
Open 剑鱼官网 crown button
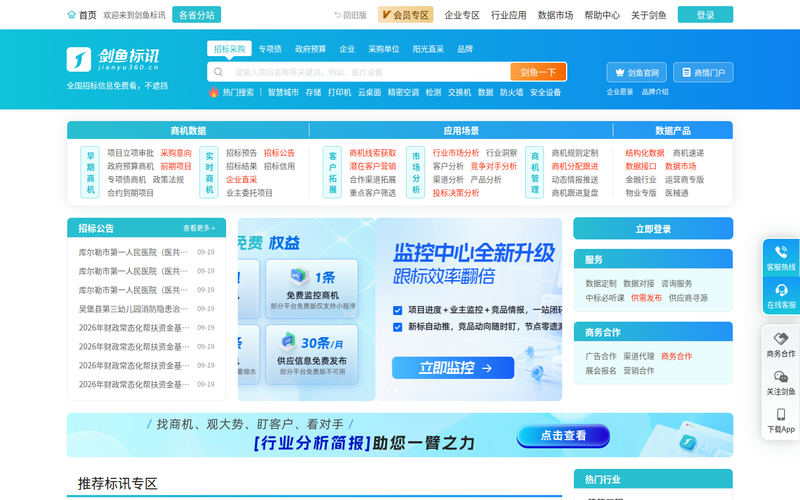click(x=637, y=72)
